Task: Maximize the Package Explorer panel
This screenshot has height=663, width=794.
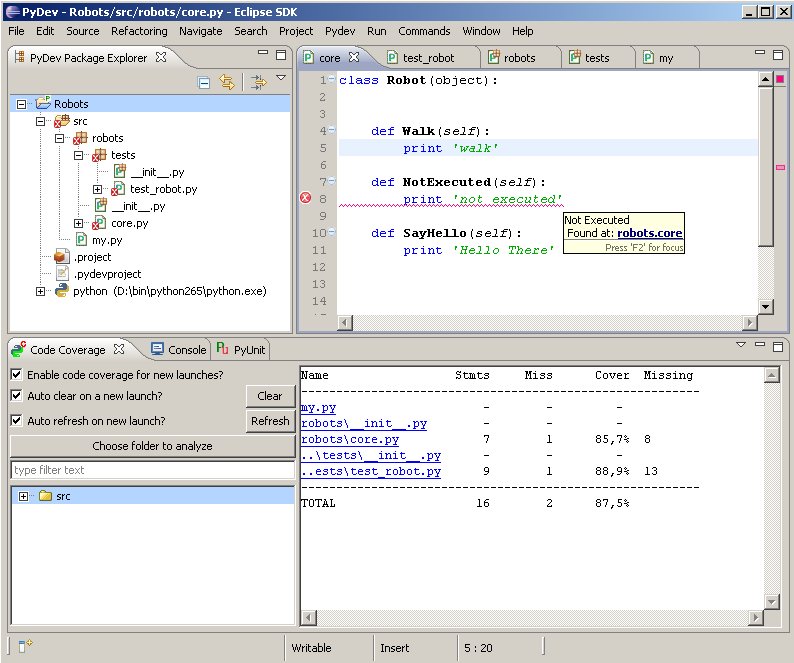Action: tap(281, 55)
